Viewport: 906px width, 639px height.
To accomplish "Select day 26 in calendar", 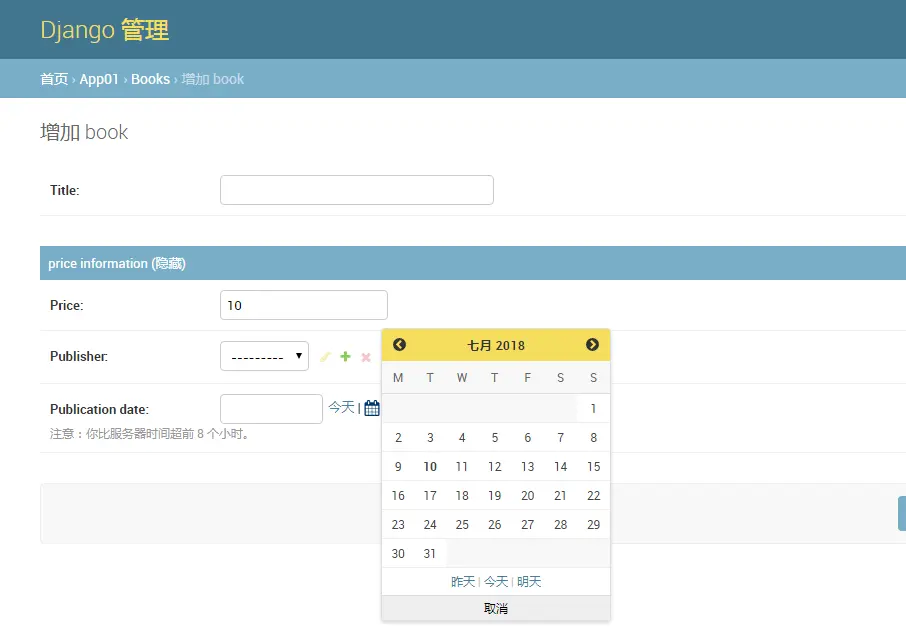I will (495, 524).
